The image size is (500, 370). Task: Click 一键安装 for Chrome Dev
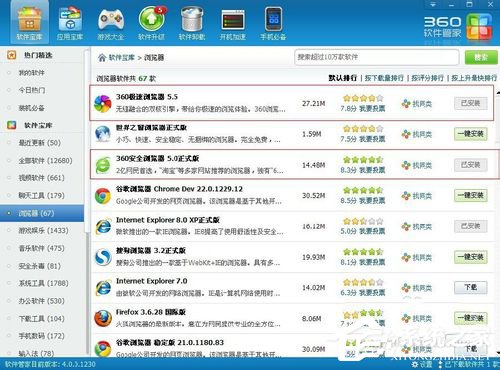tap(470, 195)
